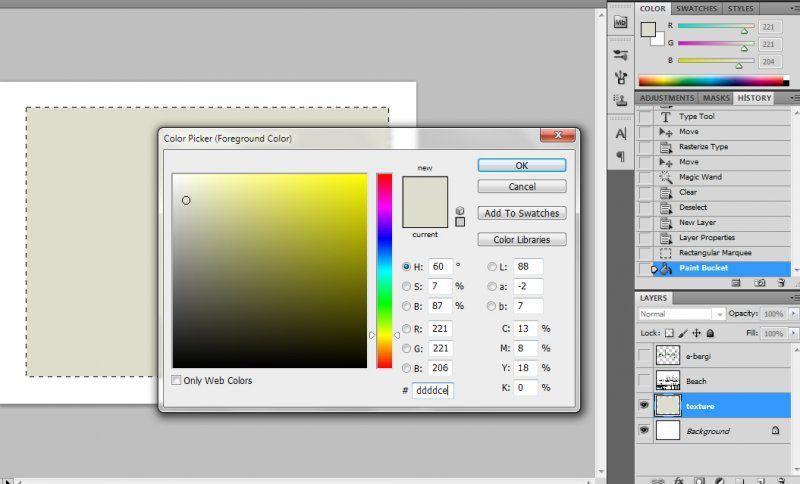The height and width of the screenshot is (484, 800).
Task: Select the S saturation radio button
Action: [x=406, y=286]
